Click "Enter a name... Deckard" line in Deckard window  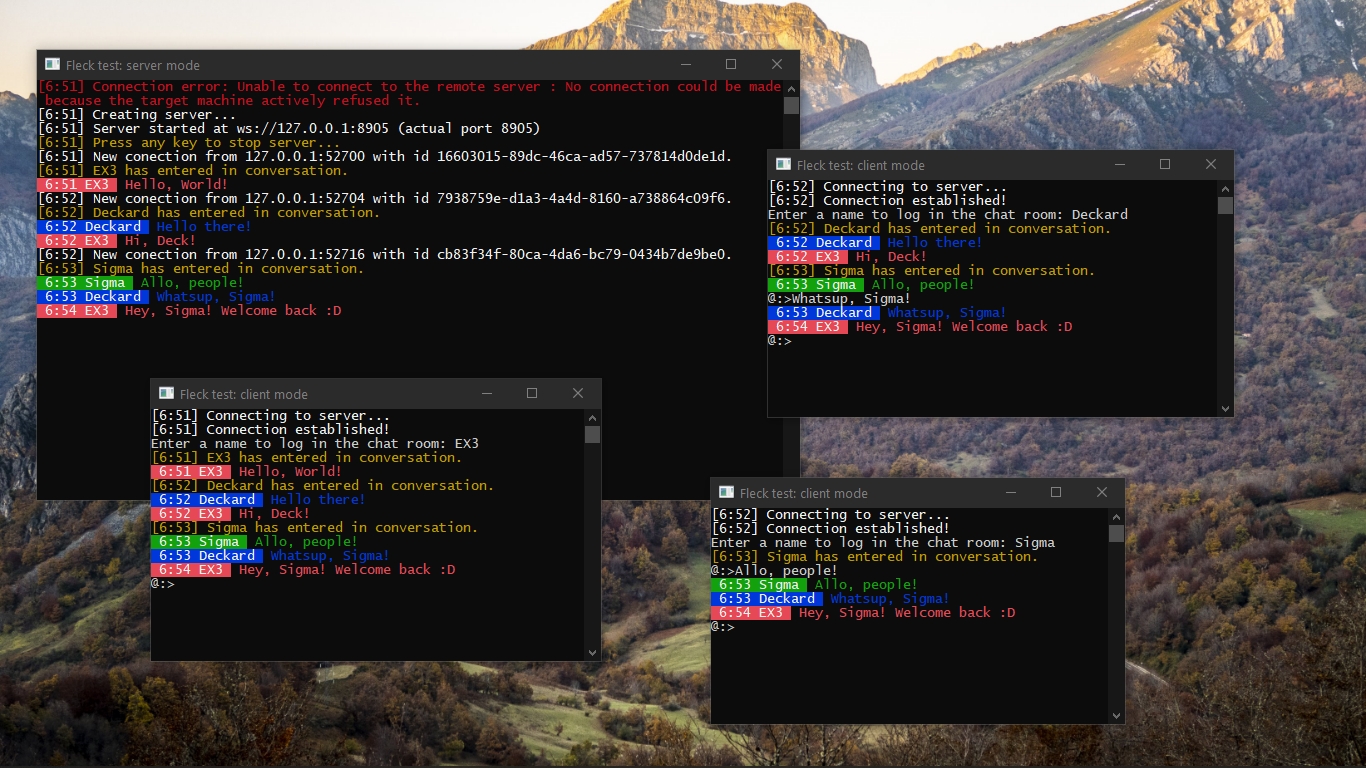tap(948, 215)
